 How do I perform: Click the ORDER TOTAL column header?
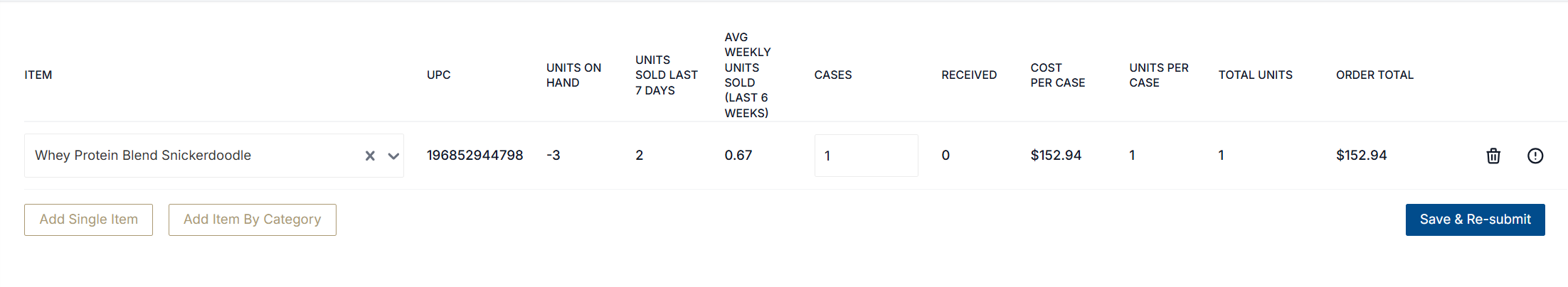(1374, 75)
